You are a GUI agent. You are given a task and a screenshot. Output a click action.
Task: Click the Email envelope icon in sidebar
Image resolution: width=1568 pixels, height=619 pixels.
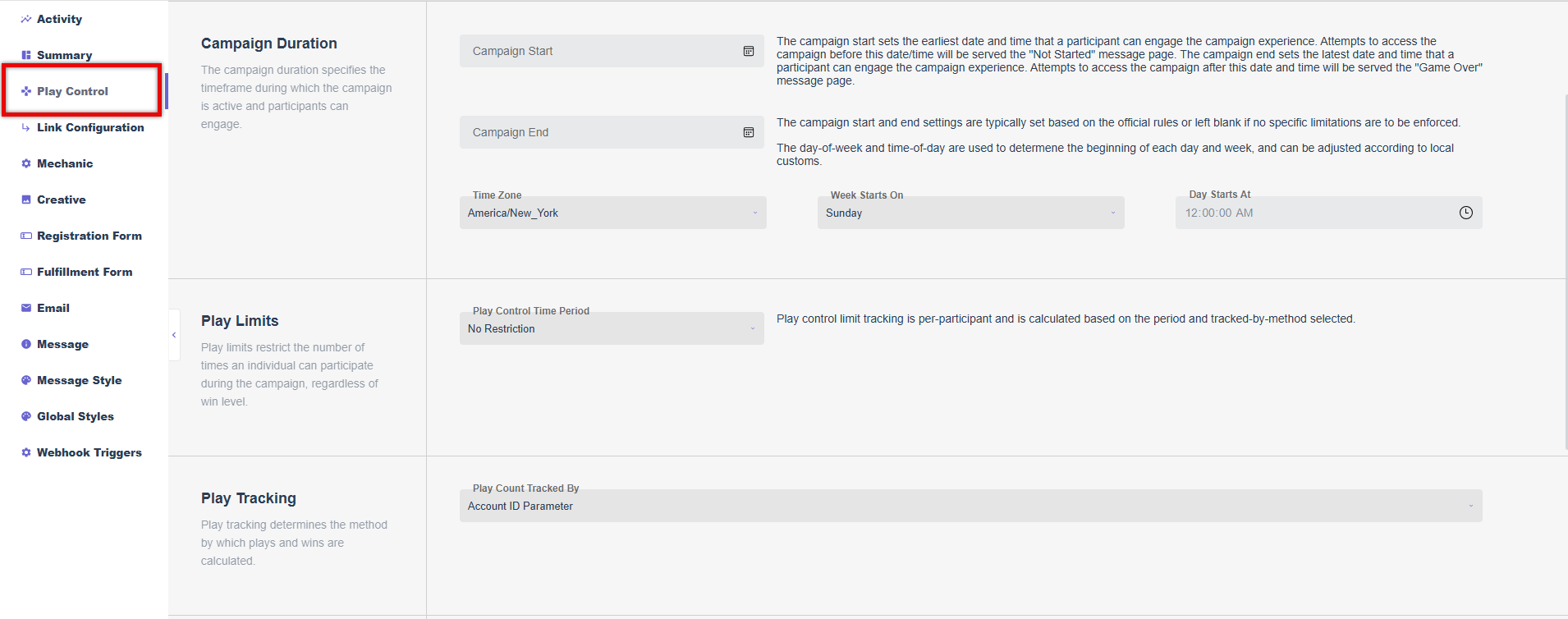26,308
